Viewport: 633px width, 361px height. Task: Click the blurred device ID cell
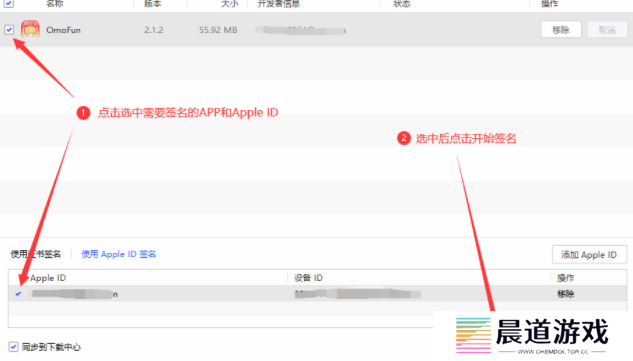358,294
